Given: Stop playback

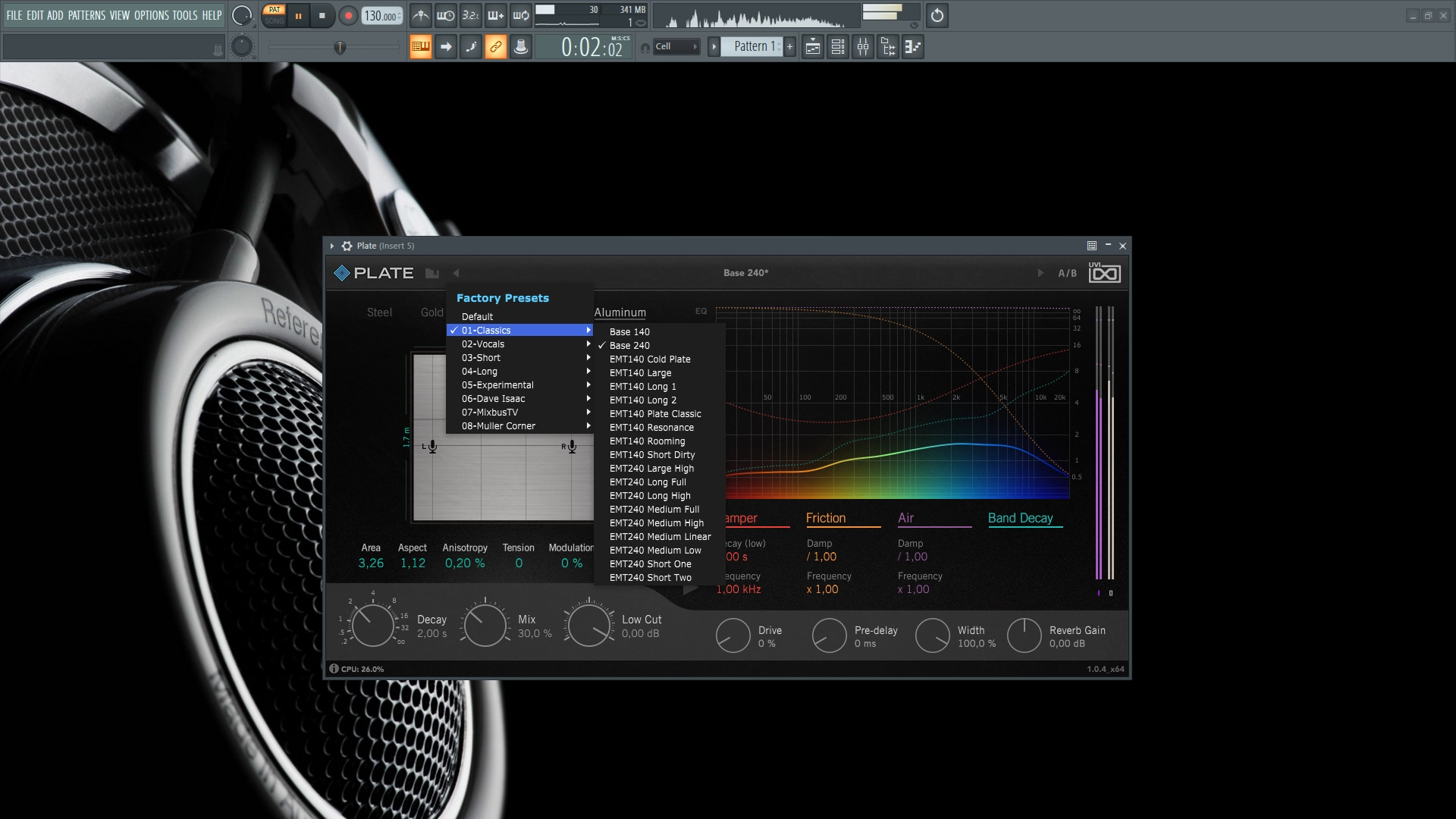Looking at the screenshot, I should click(x=322, y=15).
